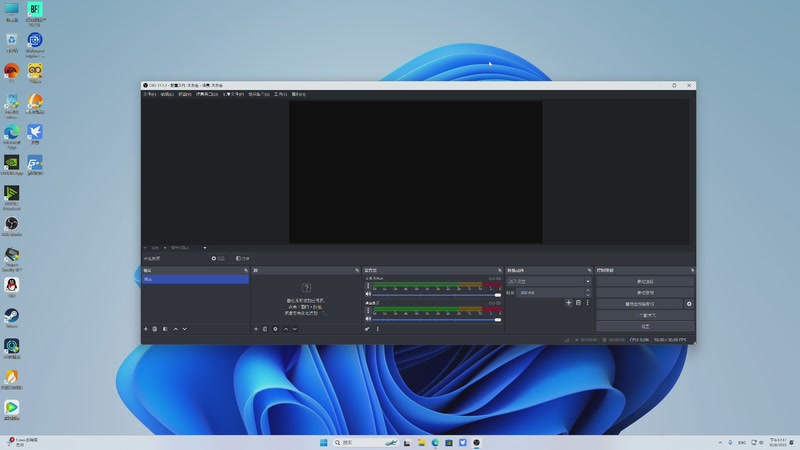Remove source with Sources panel trash icon
The image size is (800, 450).
(x=265, y=329)
